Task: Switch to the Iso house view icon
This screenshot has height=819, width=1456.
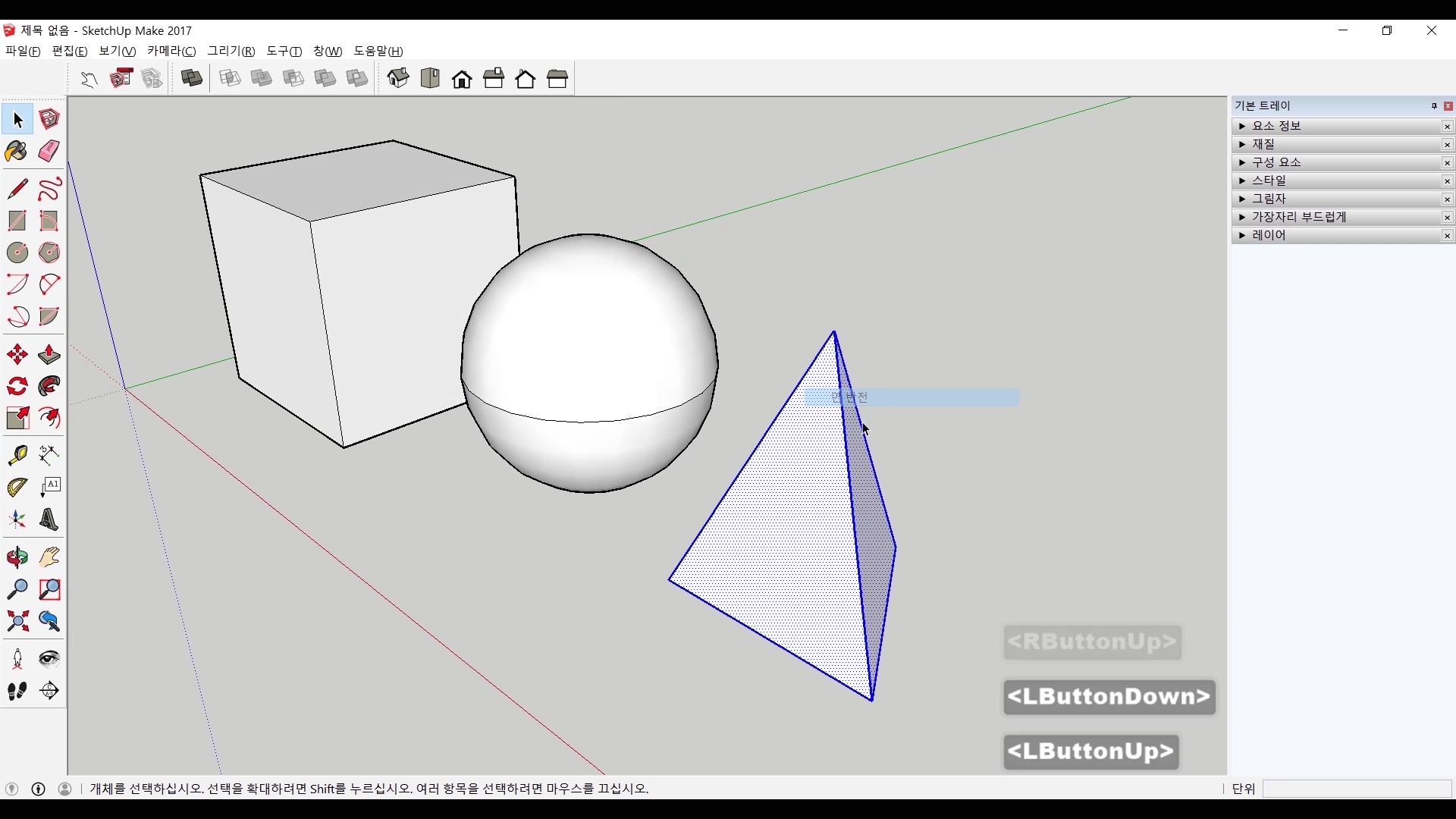Action: pyautogui.click(x=398, y=78)
